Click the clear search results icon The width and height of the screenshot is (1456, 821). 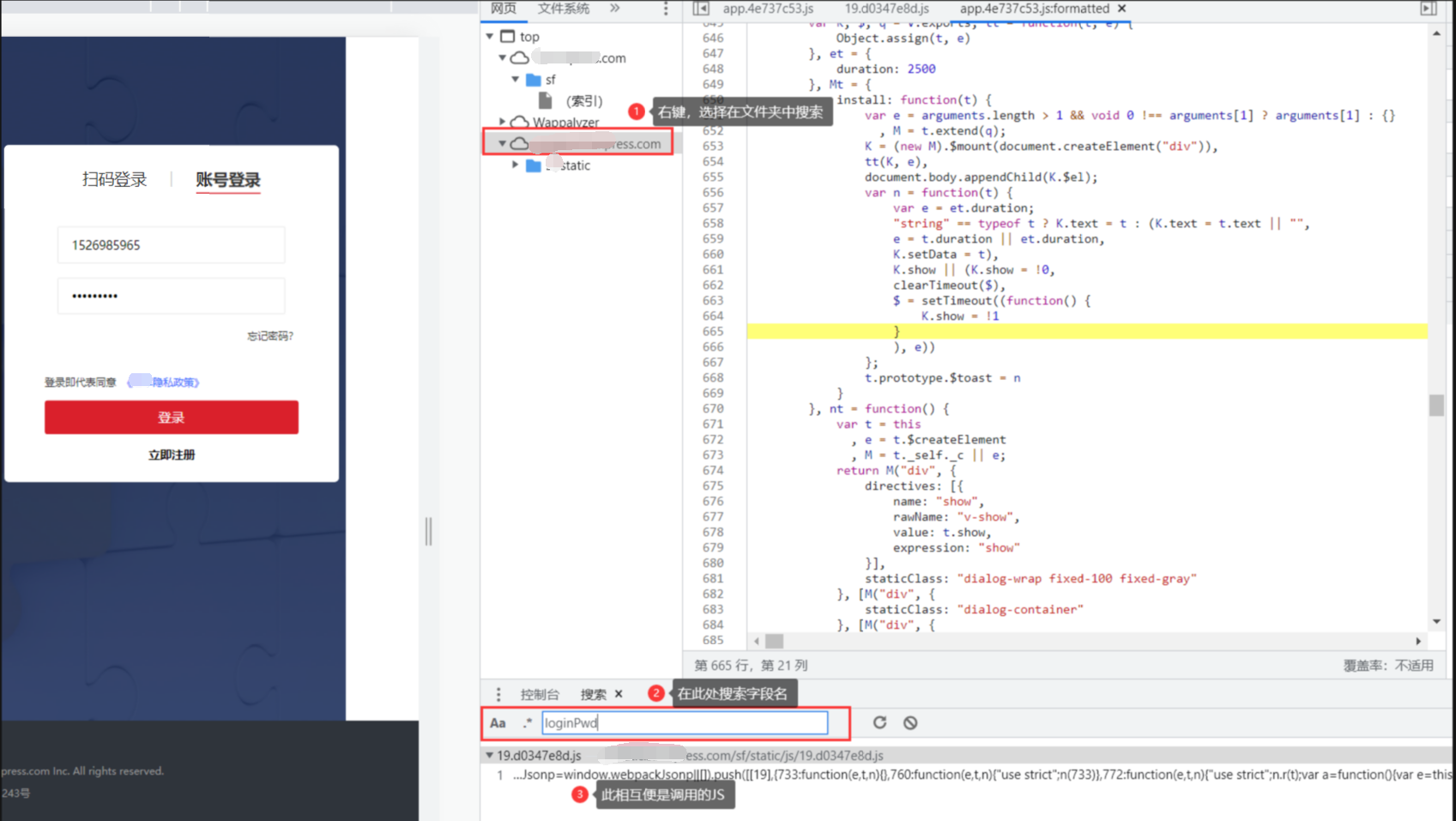pyautogui.click(x=910, y=722)
